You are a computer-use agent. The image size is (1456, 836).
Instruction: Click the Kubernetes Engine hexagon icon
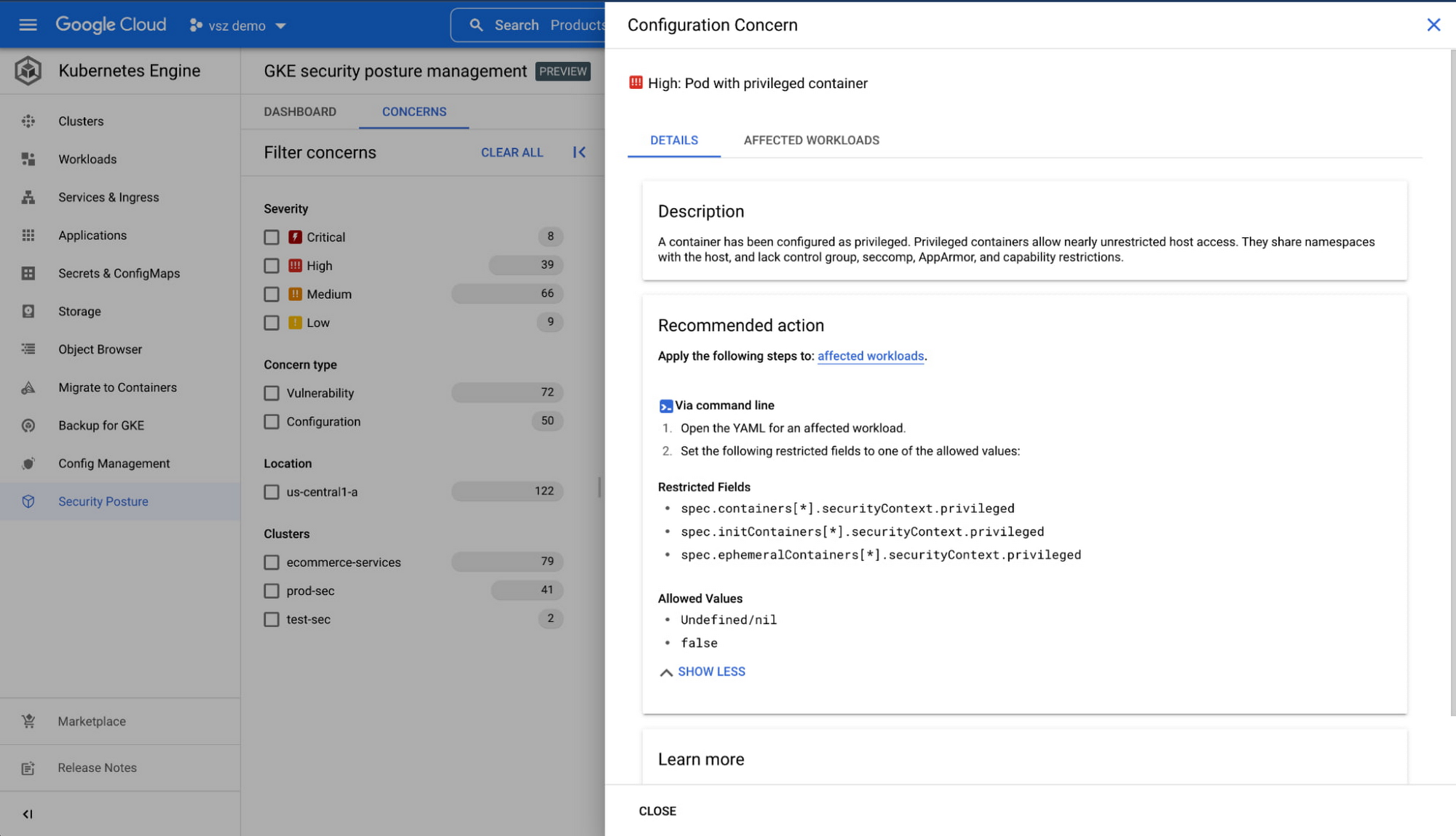[x=28, y=71]
